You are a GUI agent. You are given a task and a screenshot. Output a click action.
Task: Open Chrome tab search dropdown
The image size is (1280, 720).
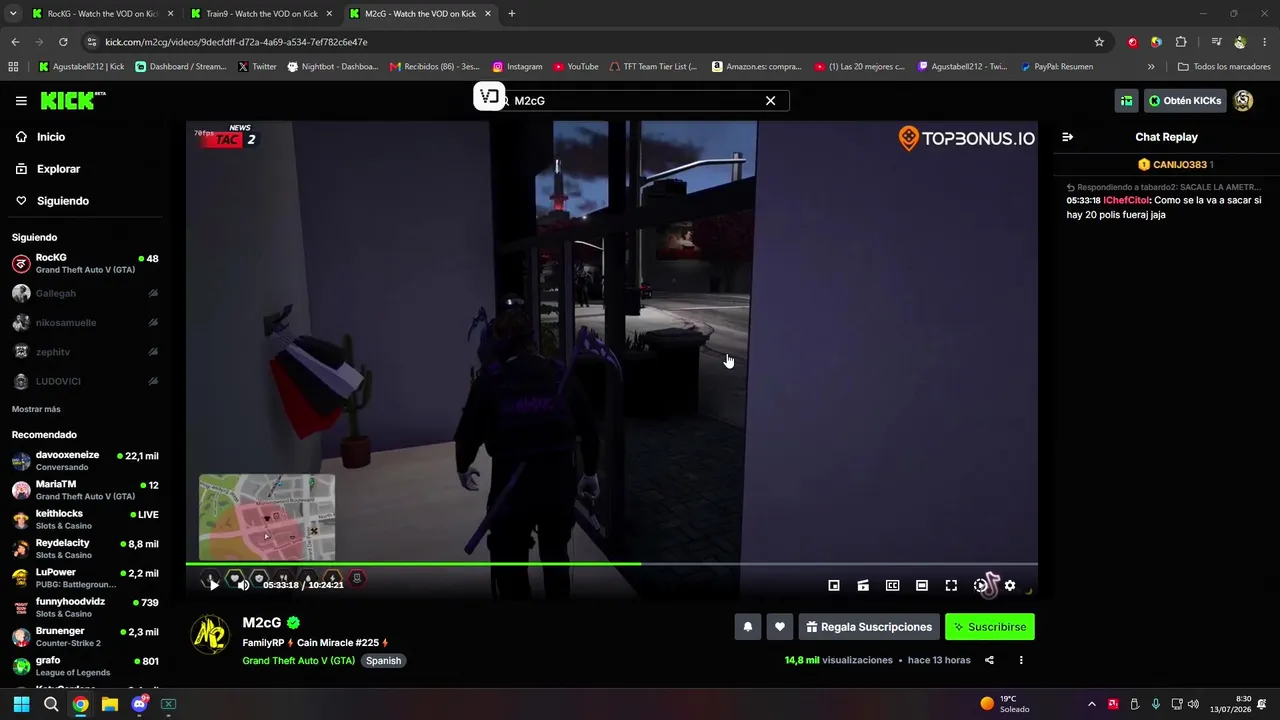tap(12, 14)
